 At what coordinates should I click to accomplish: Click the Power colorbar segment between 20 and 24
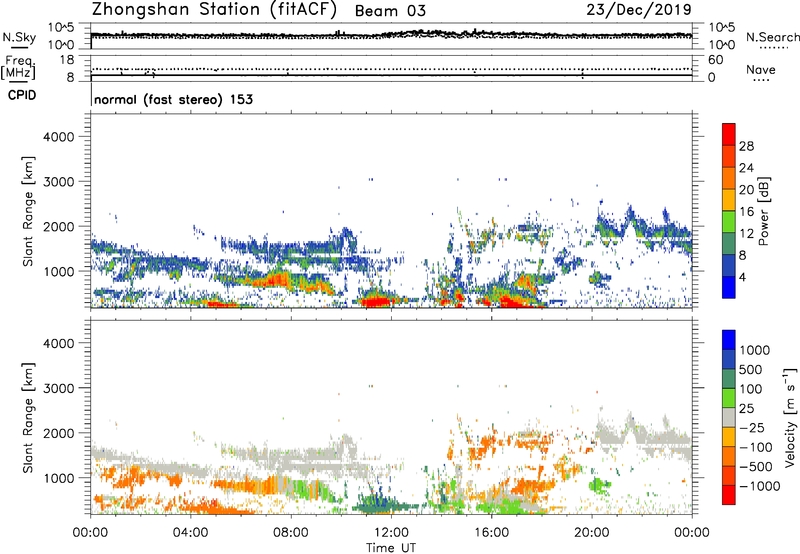click(729, 178)
